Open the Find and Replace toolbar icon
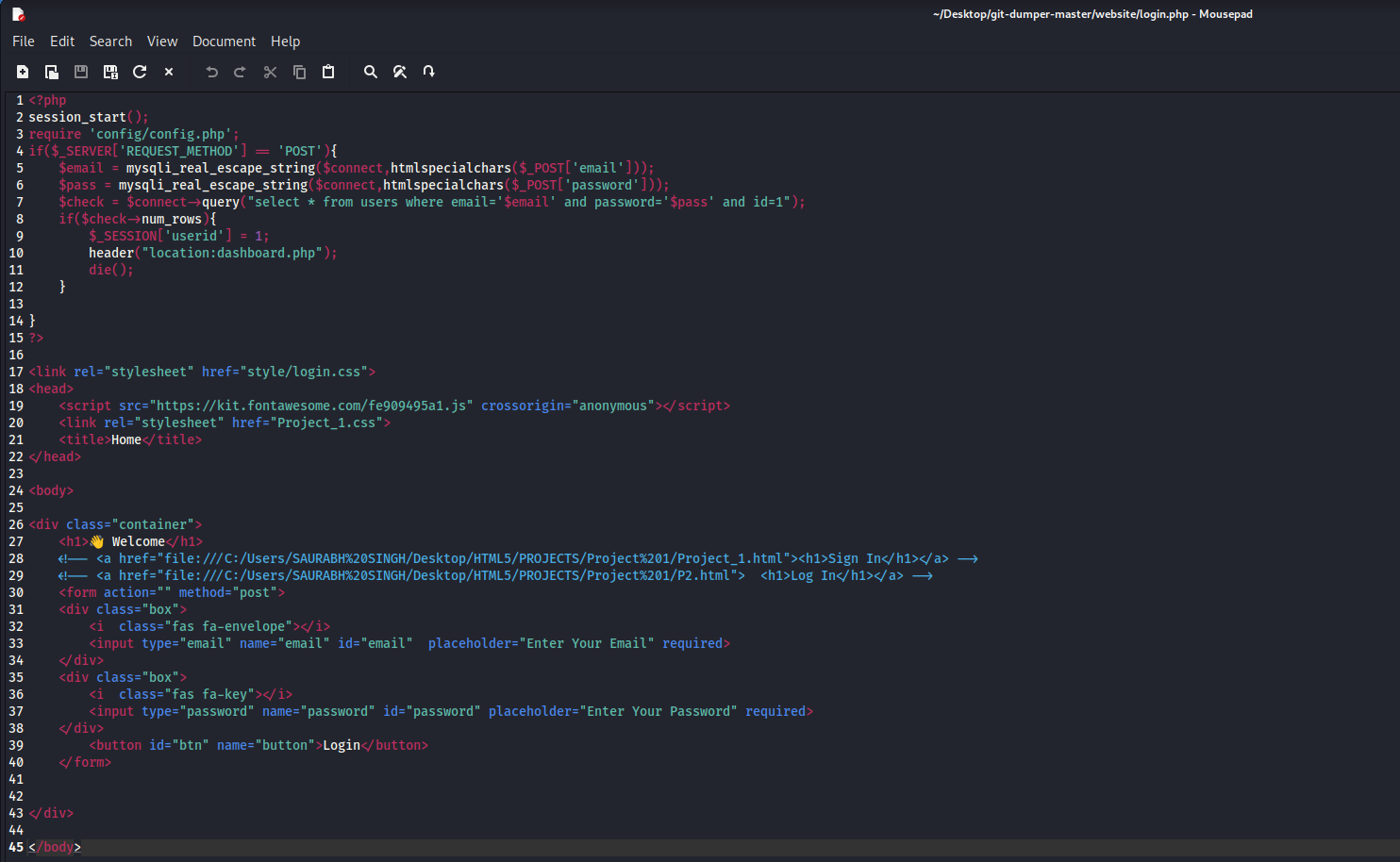The width and height of the screenshot is (1400, 862). click(x=400, y=72)
